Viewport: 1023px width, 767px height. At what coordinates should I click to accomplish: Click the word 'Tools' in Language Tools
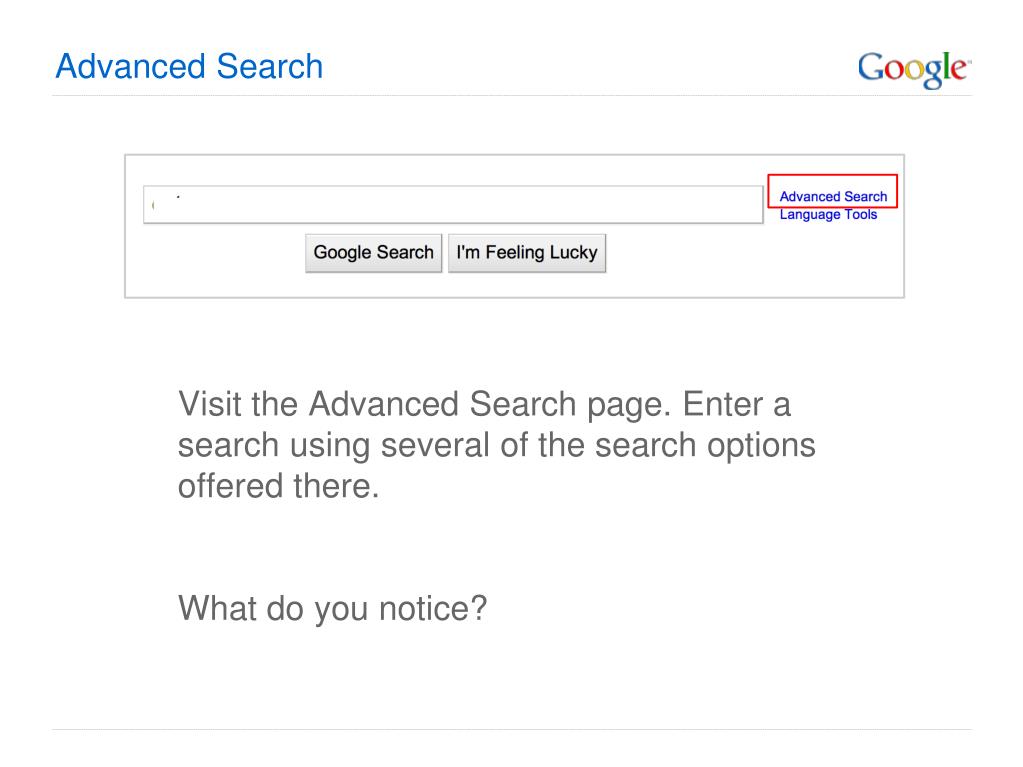coord(861,215)
